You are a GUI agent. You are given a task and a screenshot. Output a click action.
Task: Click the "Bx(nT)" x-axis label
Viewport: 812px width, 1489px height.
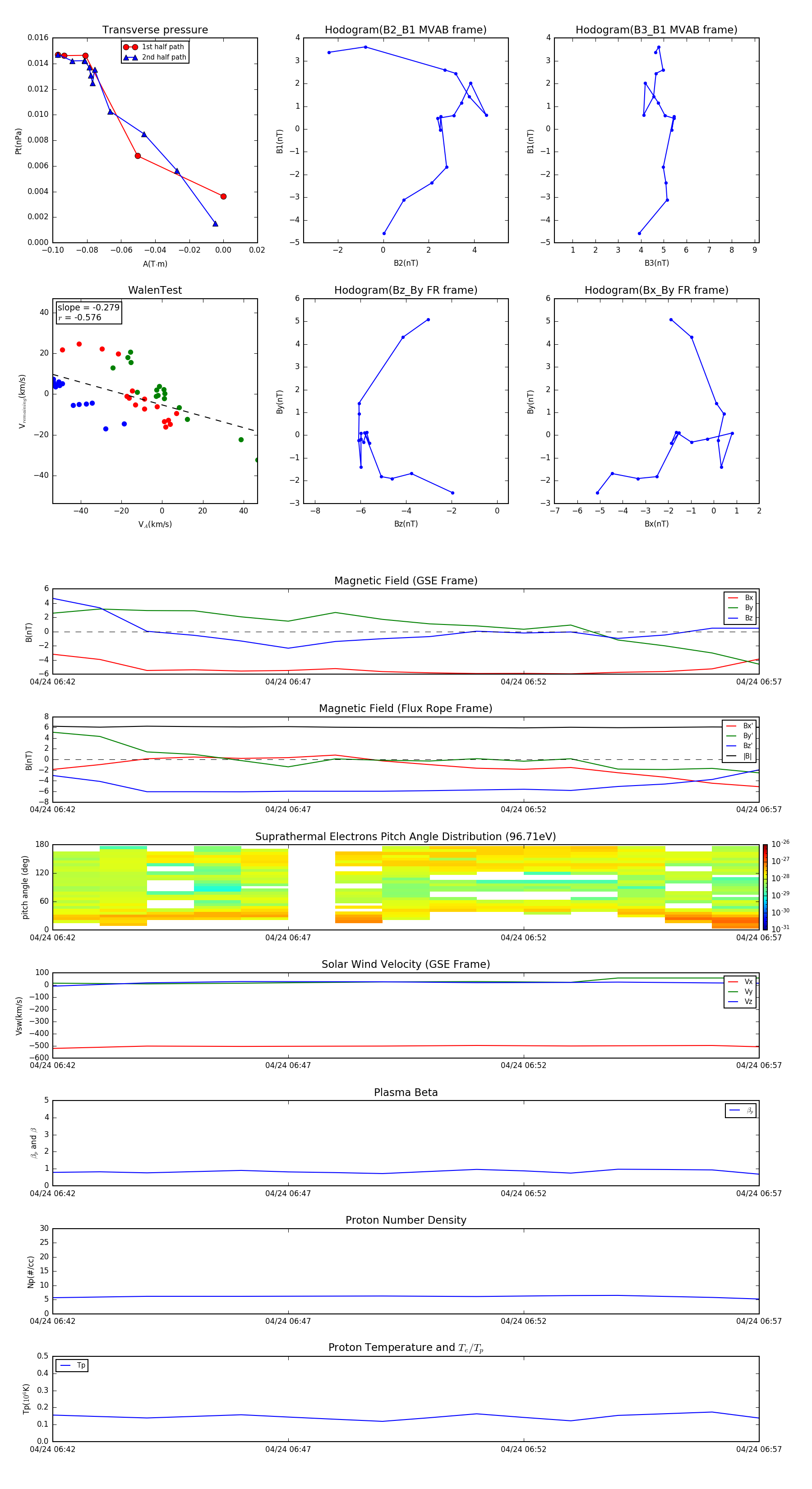point(656,524)
